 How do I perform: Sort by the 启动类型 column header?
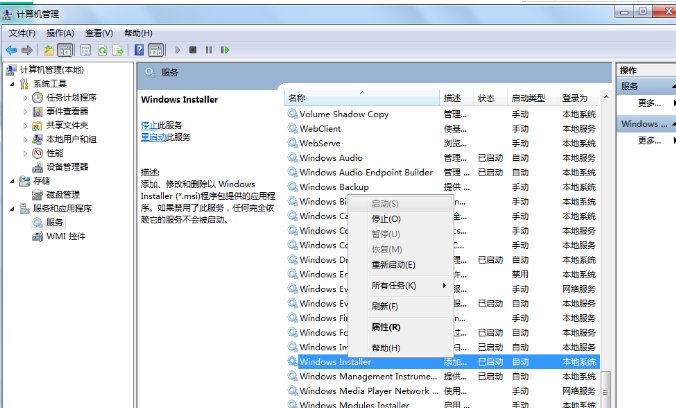tap(532, 98)
